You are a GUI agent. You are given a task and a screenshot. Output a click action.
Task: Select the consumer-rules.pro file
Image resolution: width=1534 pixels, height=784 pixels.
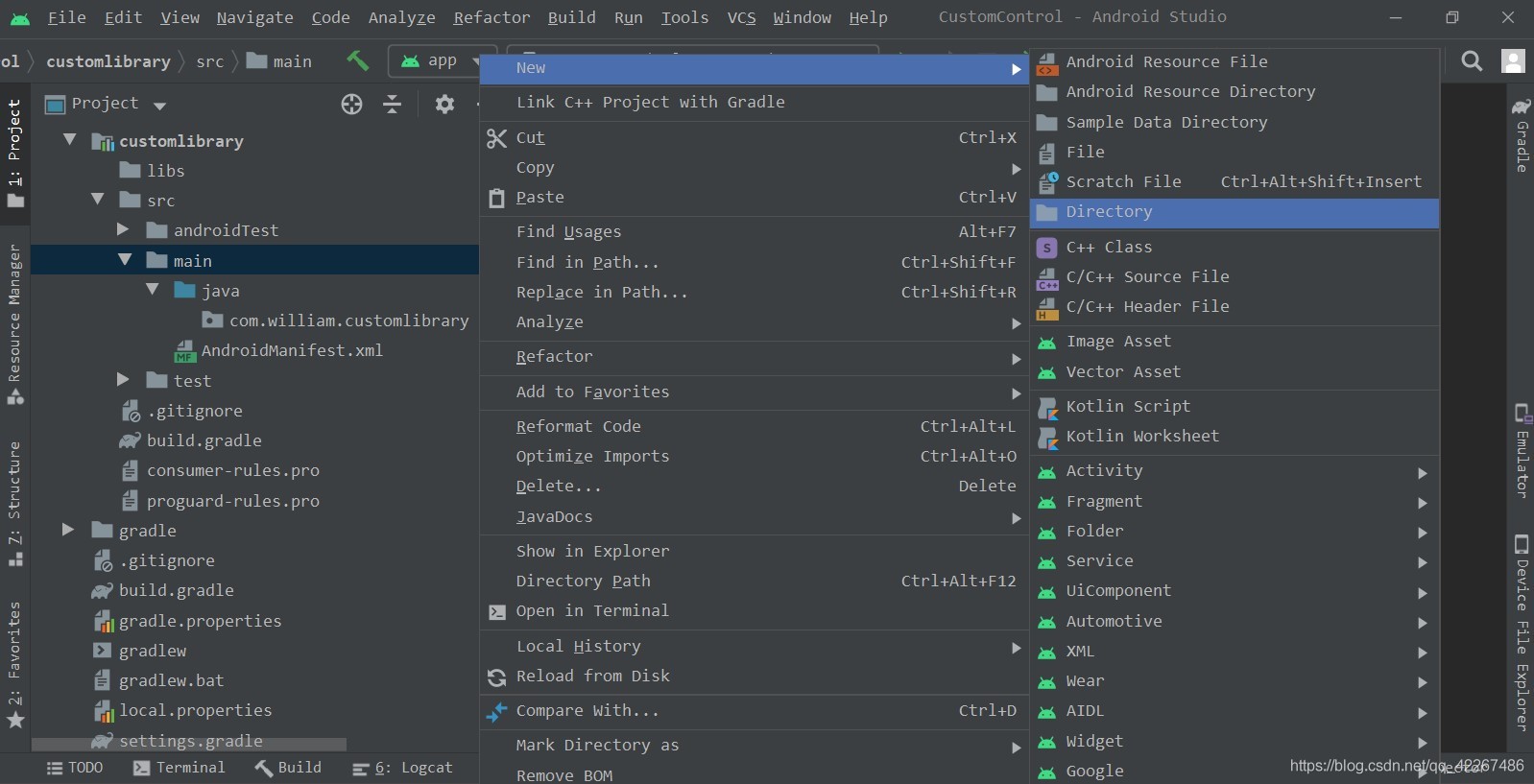pyautogui.click(x=221, y=470)
